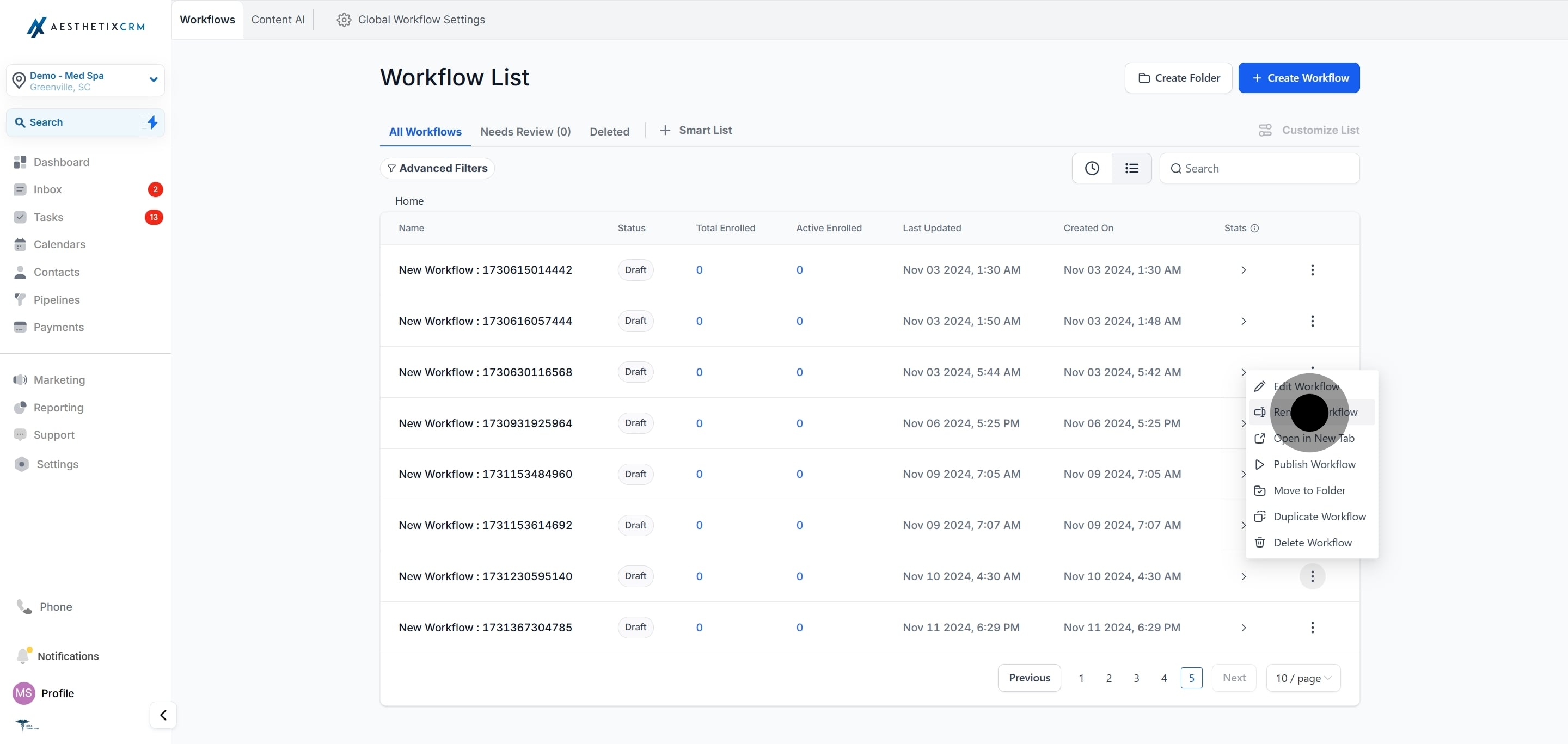Open the Reporting section
This screenshot has width=1568, height=744.
coord(58,408)
